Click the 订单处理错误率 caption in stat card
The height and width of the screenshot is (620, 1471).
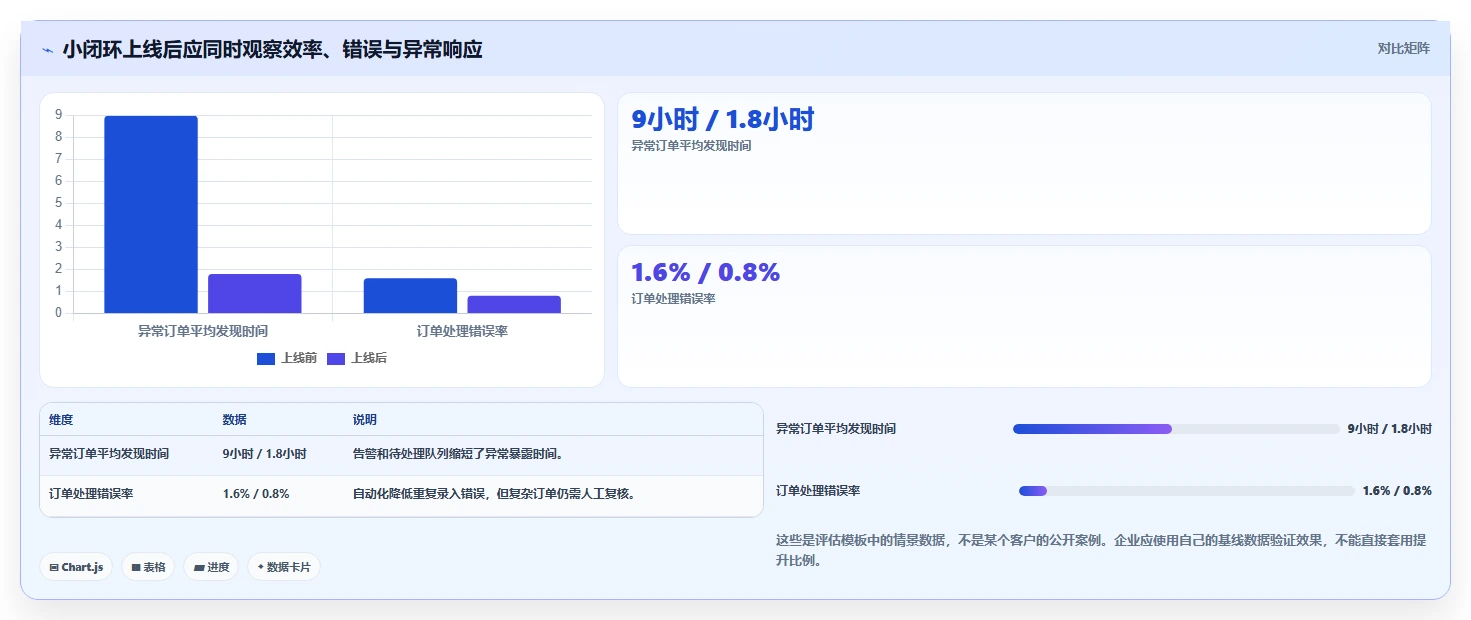tap(673, 298)
